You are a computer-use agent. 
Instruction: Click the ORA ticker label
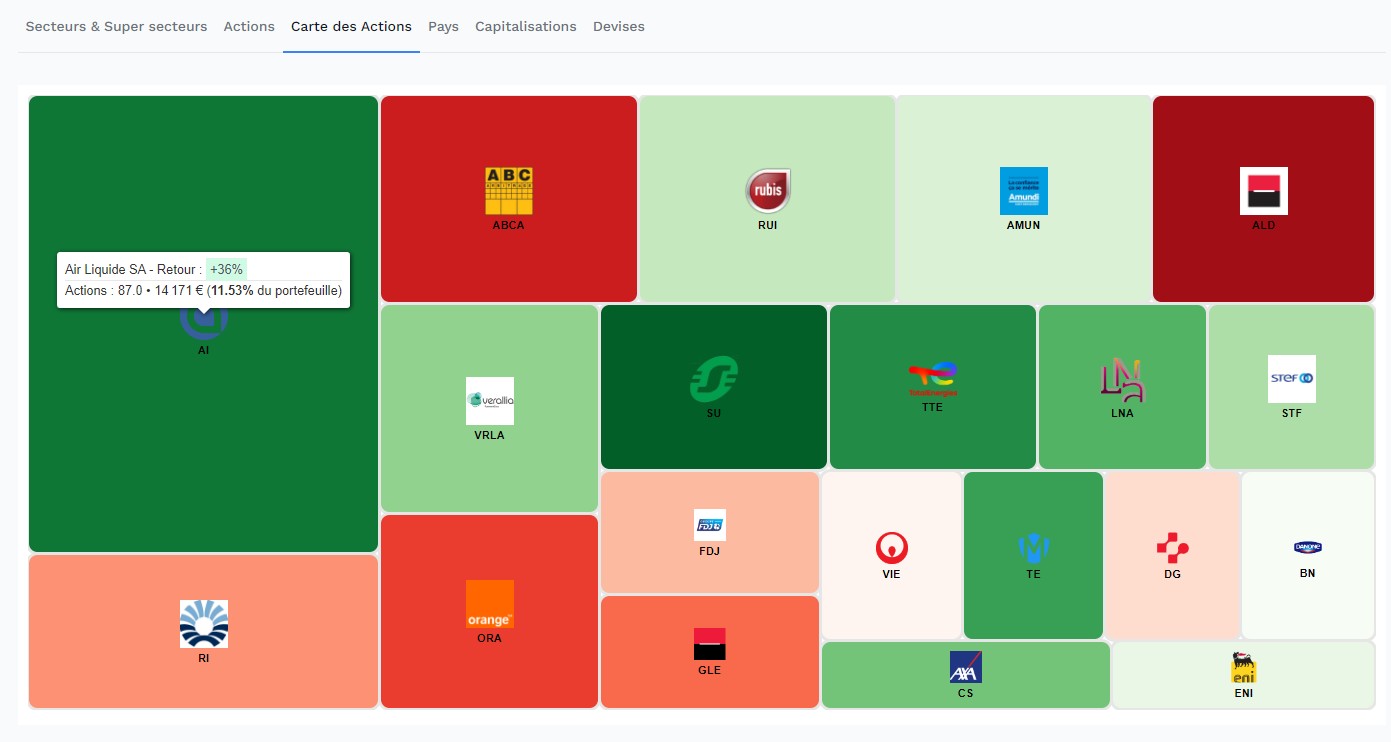click(490, 639)
